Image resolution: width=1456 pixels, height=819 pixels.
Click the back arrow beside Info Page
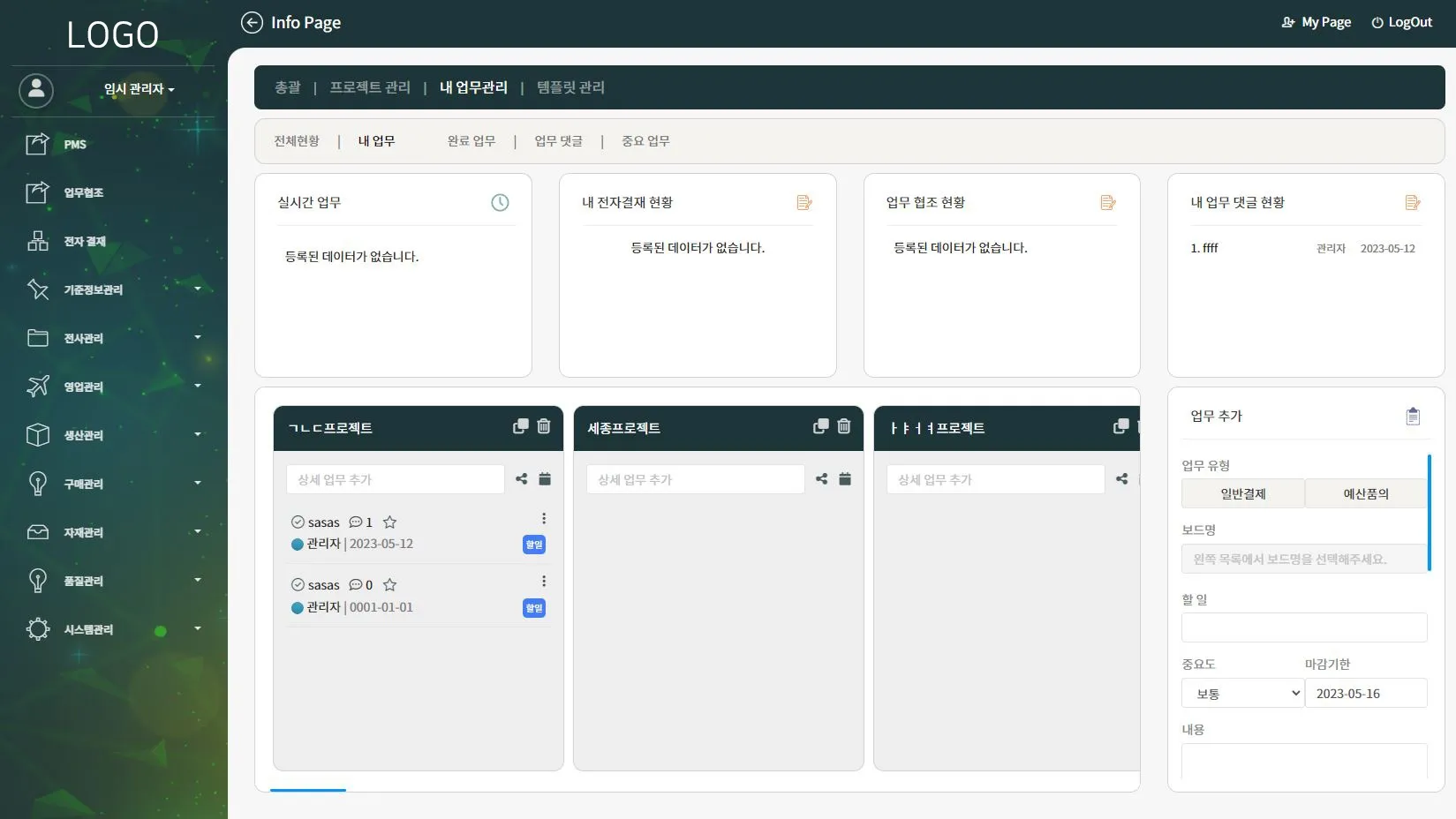point(252,22)
